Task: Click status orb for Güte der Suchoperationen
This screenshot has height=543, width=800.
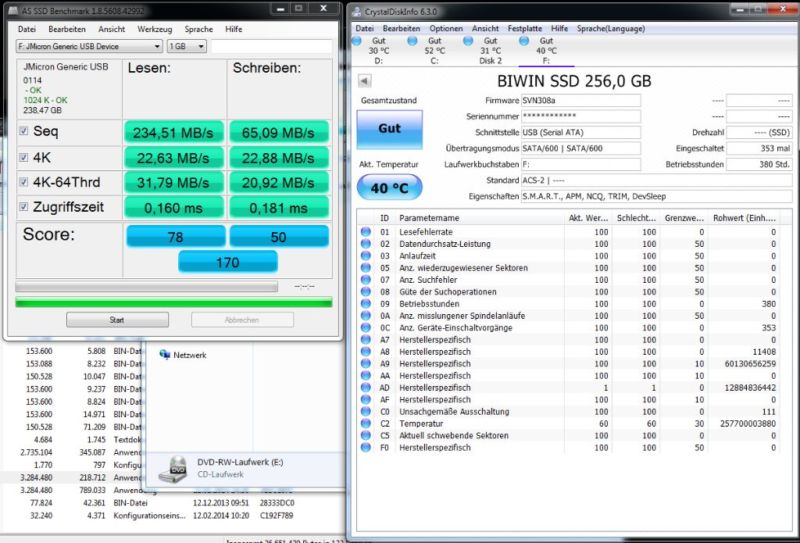Action: click(x=365, y=292)
